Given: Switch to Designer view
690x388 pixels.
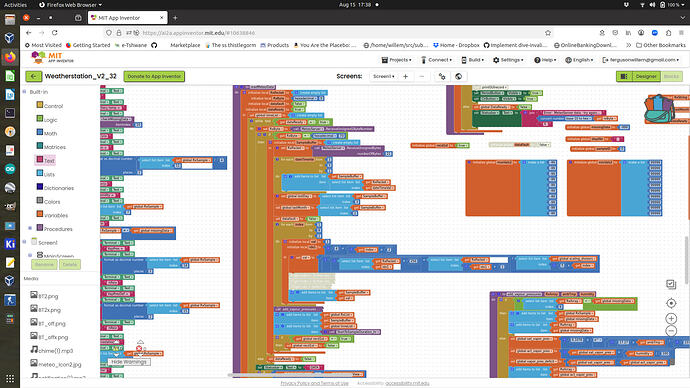Looking at the screenshot, I should (x=646, y=76).
